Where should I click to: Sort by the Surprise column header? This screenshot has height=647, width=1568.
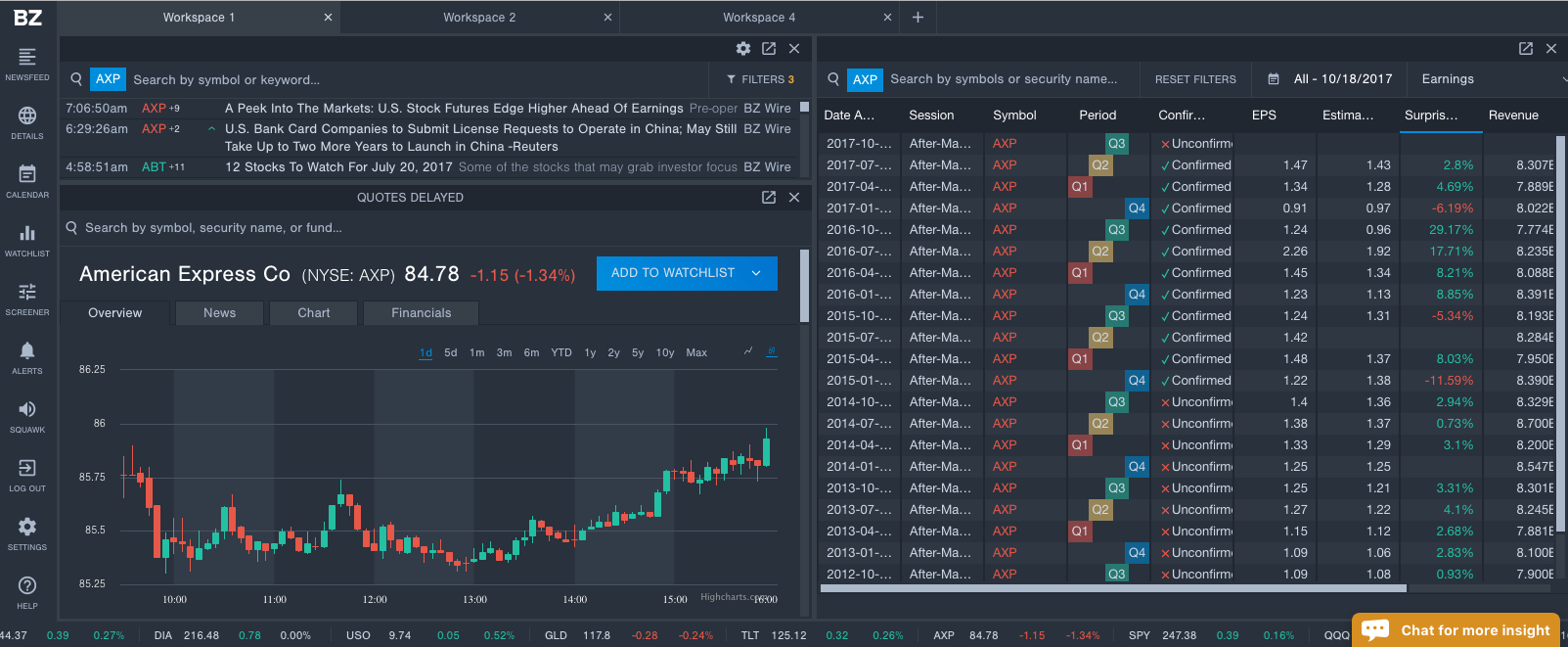(1431, 115)
